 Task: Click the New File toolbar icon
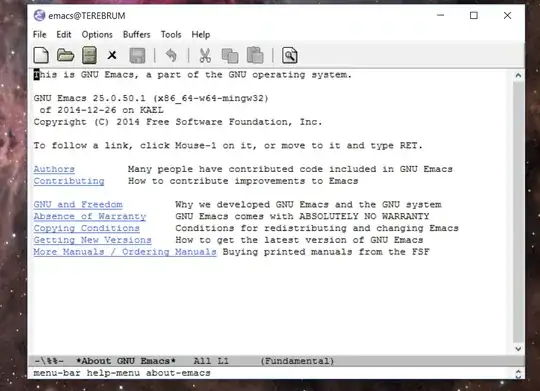click(x=41, y=55)
